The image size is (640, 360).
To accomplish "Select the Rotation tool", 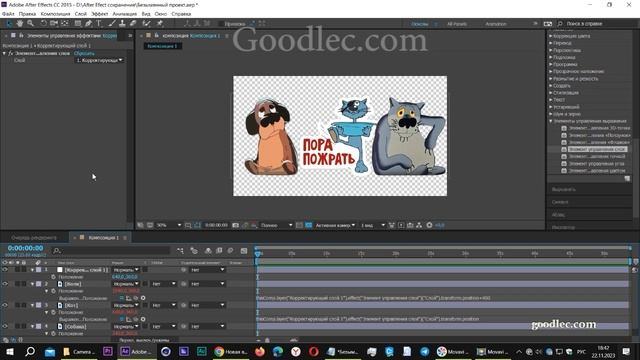I will coord(43,24).
